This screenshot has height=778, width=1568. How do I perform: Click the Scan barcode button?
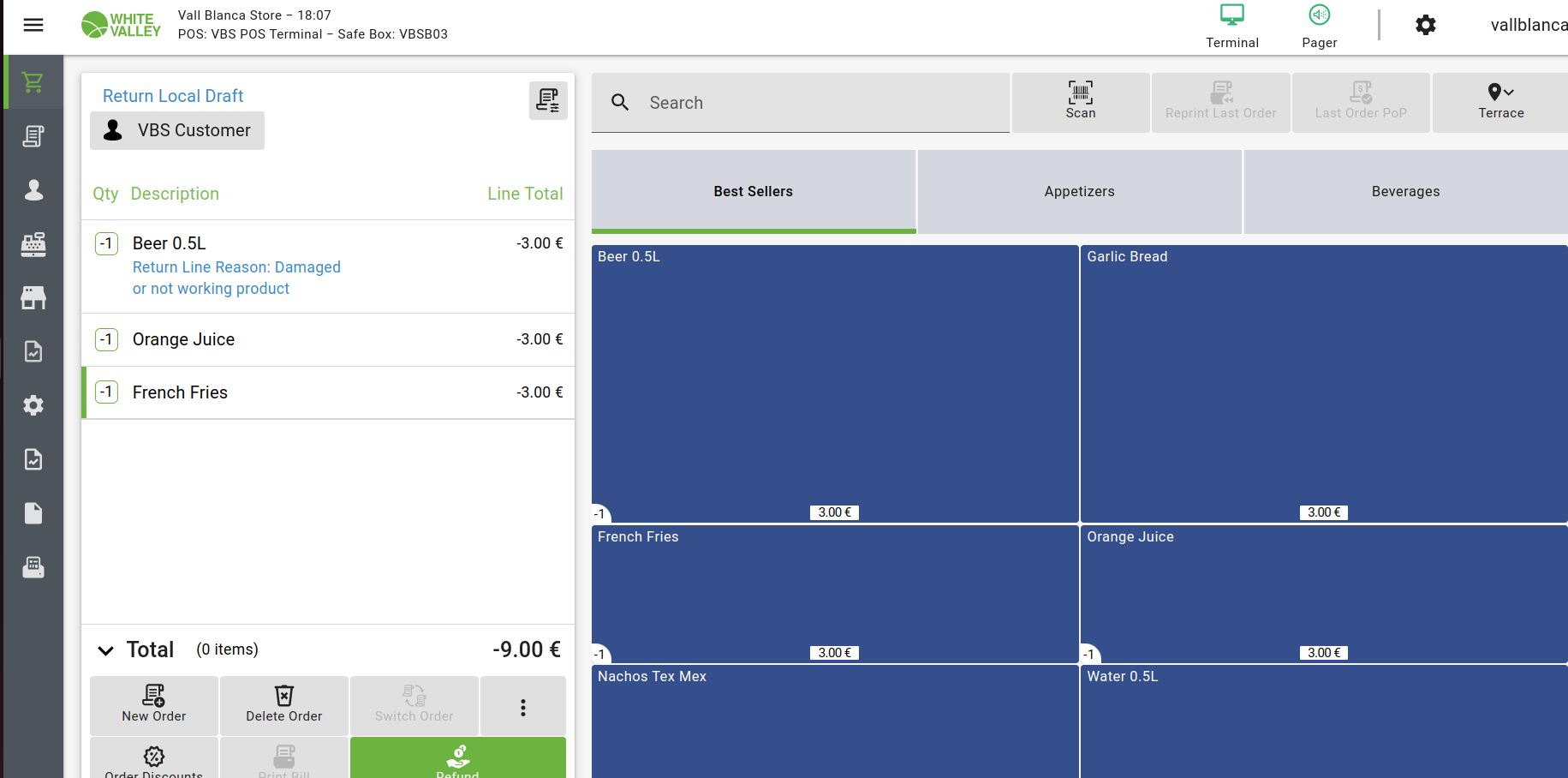(x=1080, y=102)
